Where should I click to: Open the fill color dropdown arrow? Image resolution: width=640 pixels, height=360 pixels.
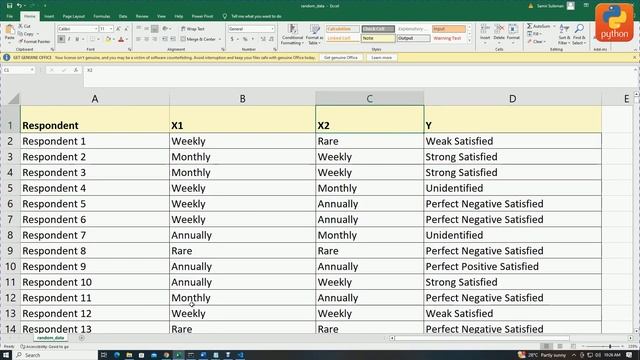coord(114,39)
